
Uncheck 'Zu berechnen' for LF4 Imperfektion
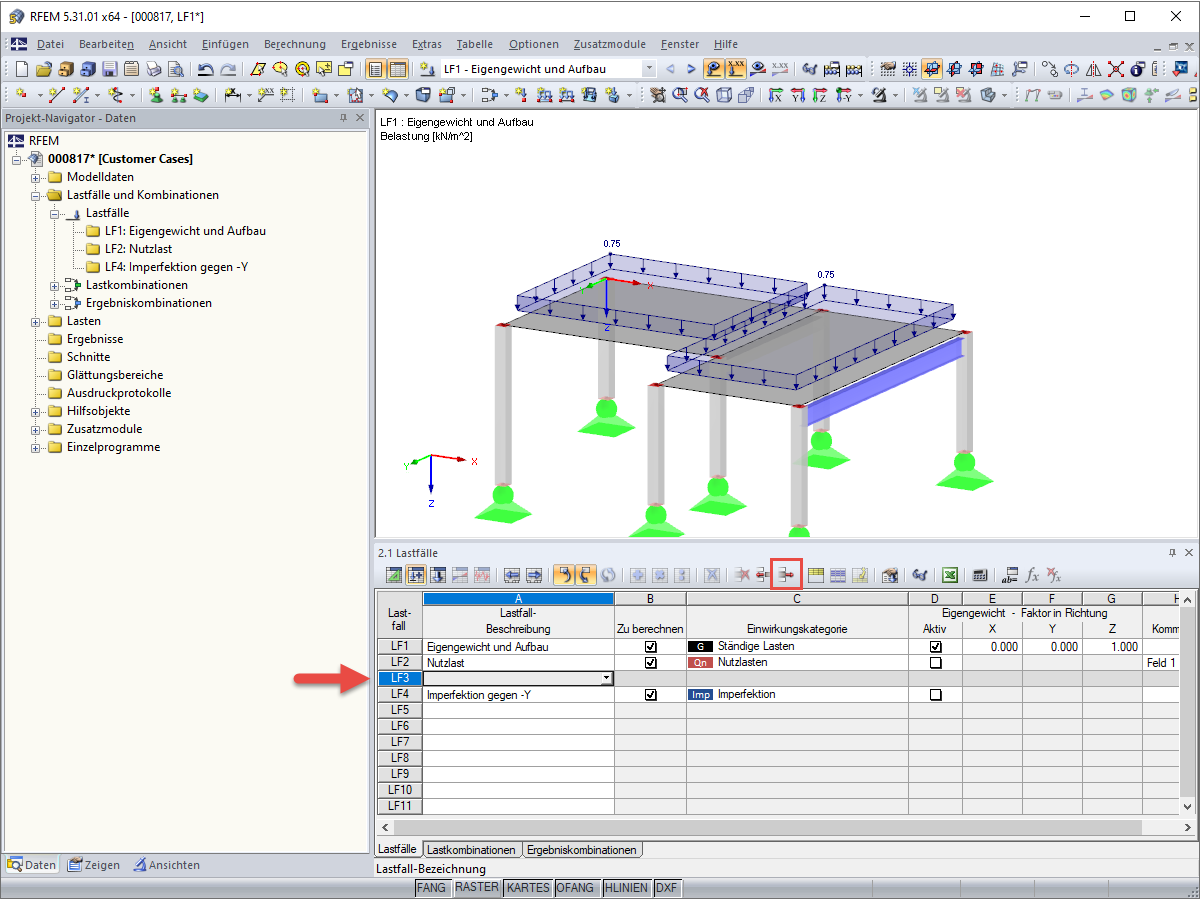651,695
